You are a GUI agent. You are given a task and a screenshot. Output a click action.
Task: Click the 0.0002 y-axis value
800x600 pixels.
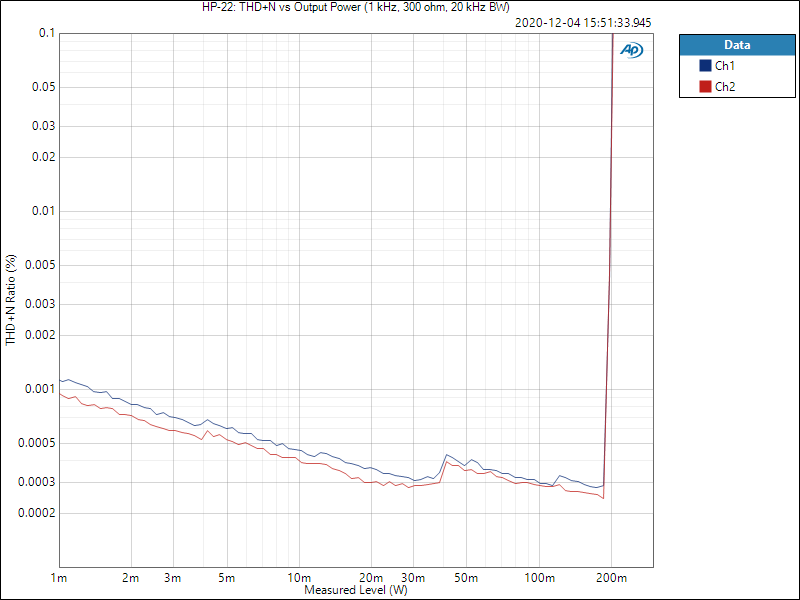[x=37, y=513]
